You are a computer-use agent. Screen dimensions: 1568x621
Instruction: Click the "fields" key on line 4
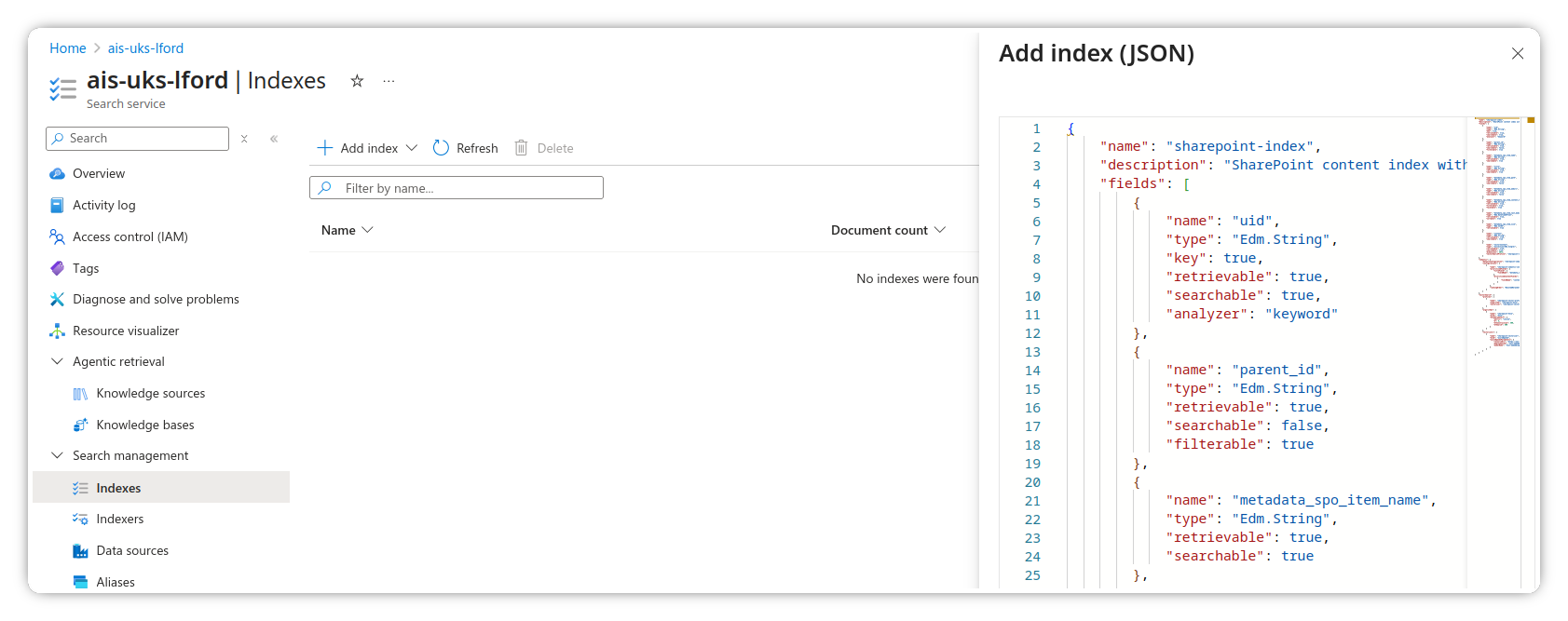coord(1133,183)
